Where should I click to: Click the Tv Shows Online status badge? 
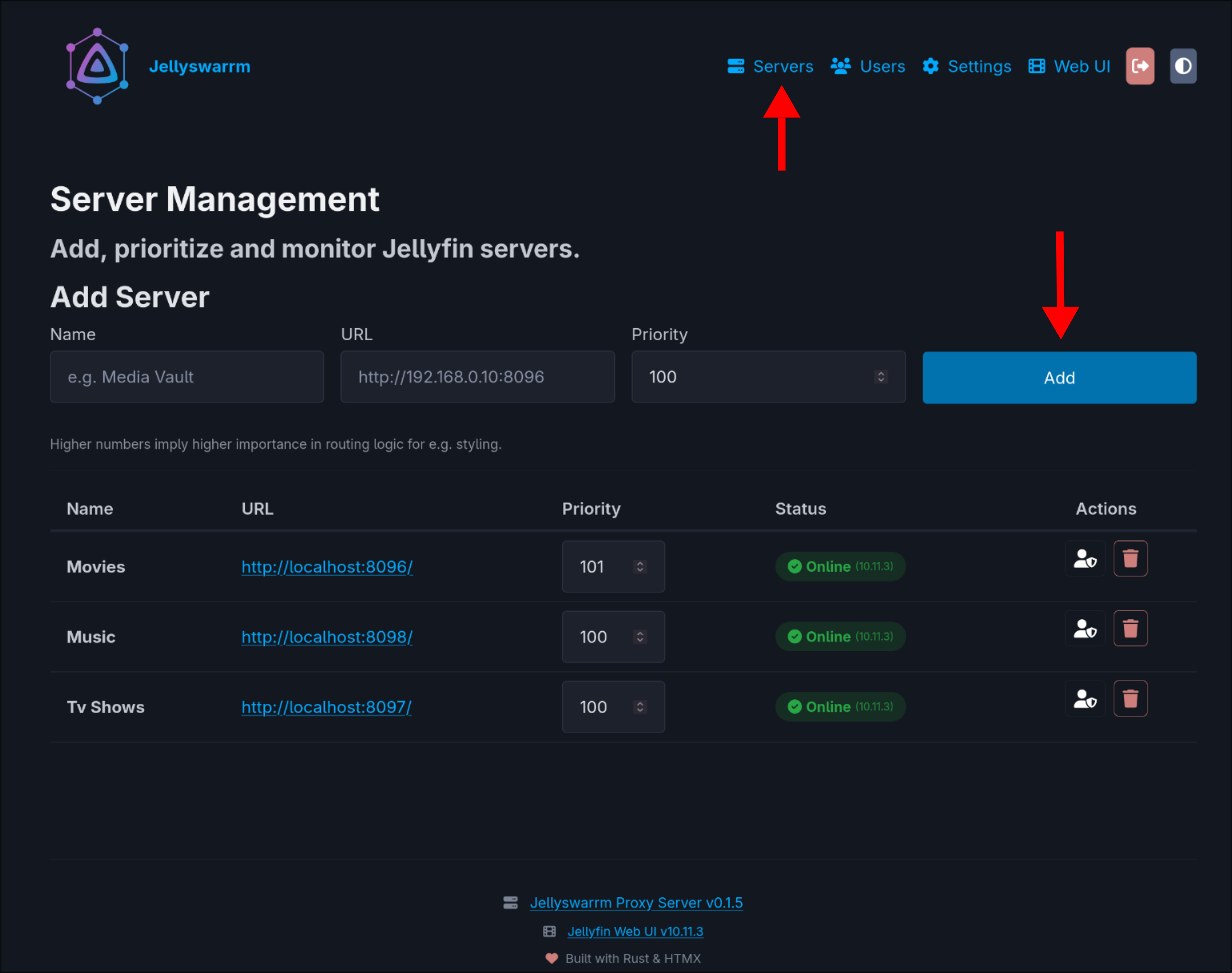click(840, 707)
